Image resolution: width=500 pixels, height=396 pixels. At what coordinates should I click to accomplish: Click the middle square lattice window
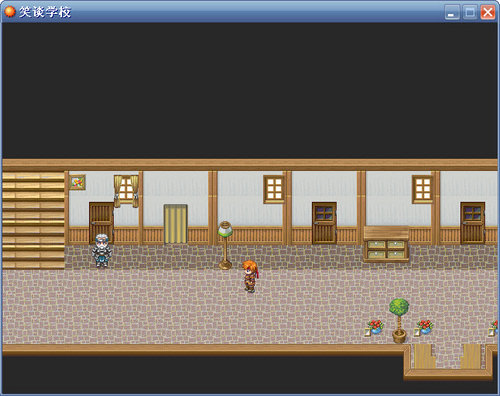[274, 189]
